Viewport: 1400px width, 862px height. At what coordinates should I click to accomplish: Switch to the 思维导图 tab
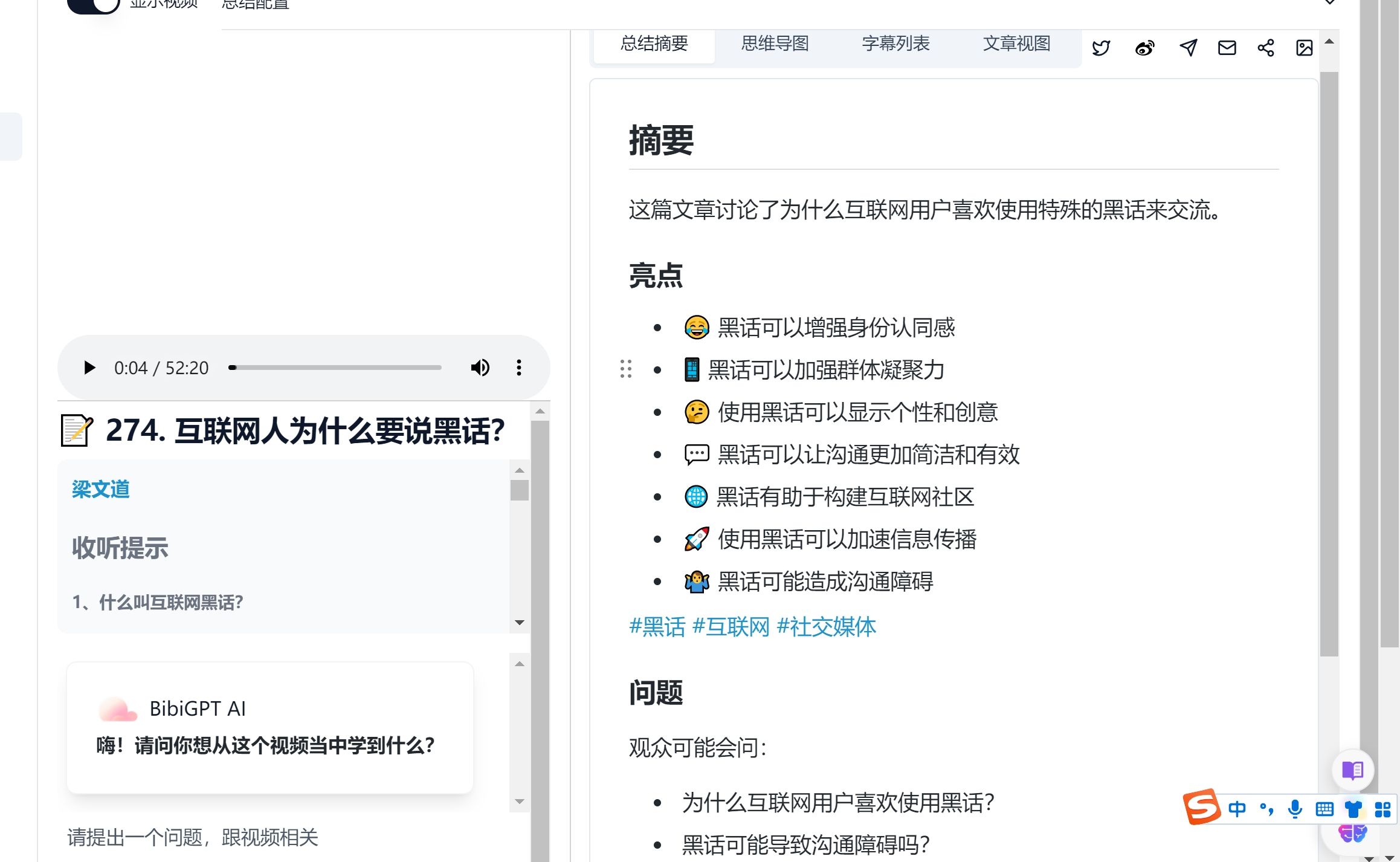click(x=775, y=44)
